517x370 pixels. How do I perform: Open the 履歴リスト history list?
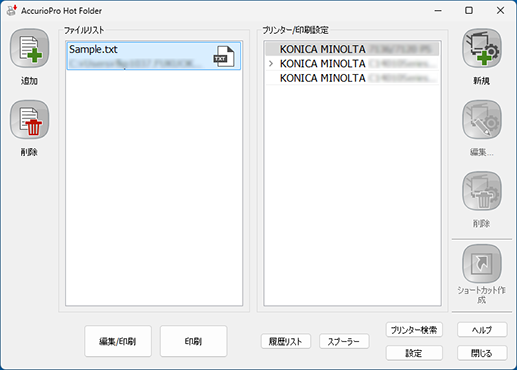pyautogui.click(x=286, y=341)
